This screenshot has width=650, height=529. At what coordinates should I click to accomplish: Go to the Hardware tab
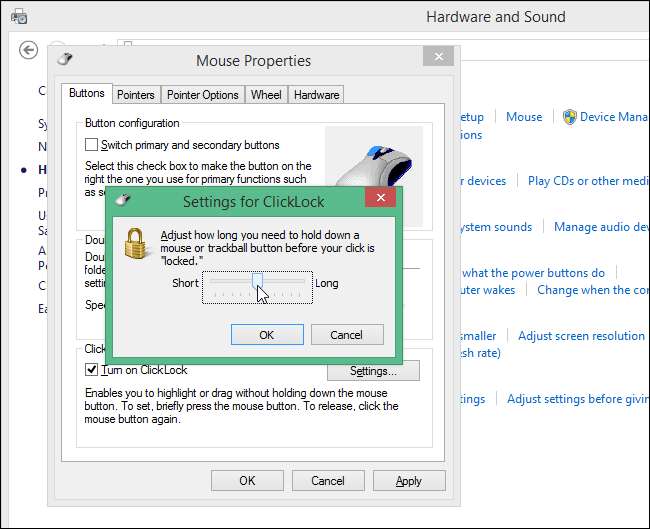316,95
